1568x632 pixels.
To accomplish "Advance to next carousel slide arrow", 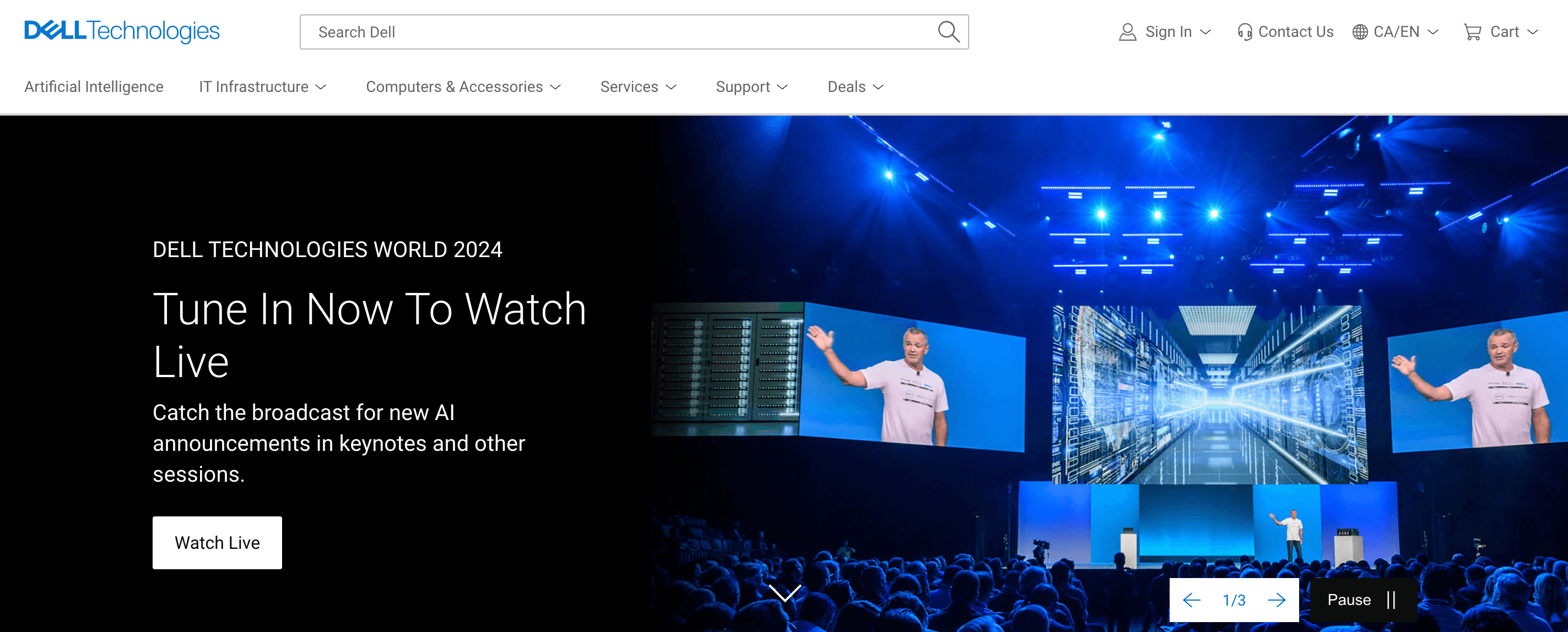I will coord(1277,601).
